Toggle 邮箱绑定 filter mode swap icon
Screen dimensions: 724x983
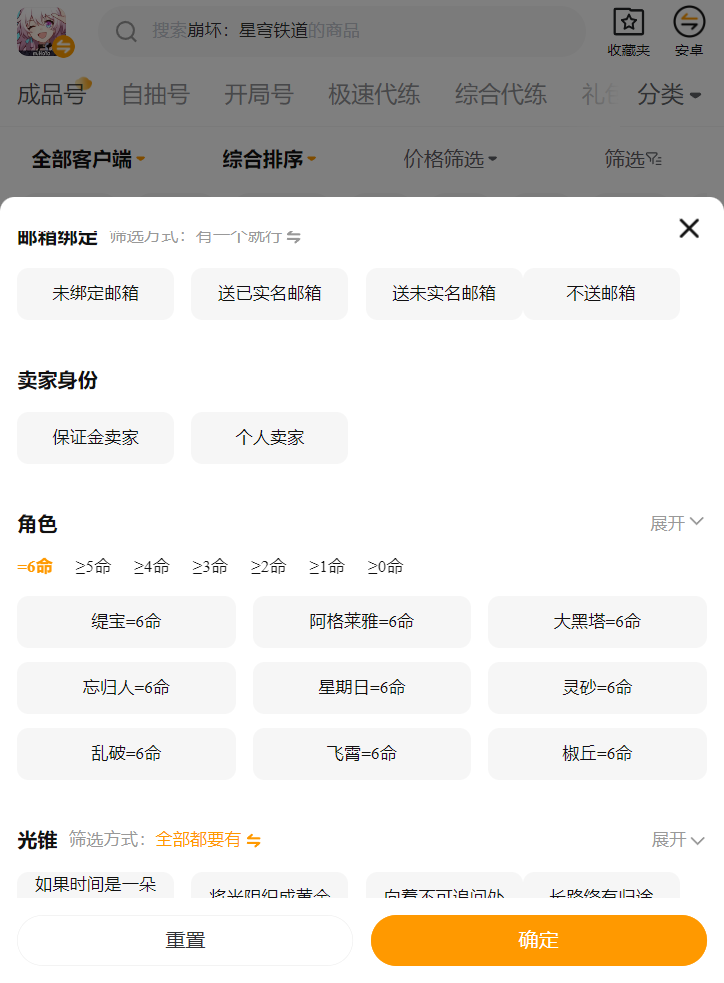point(294,237)
